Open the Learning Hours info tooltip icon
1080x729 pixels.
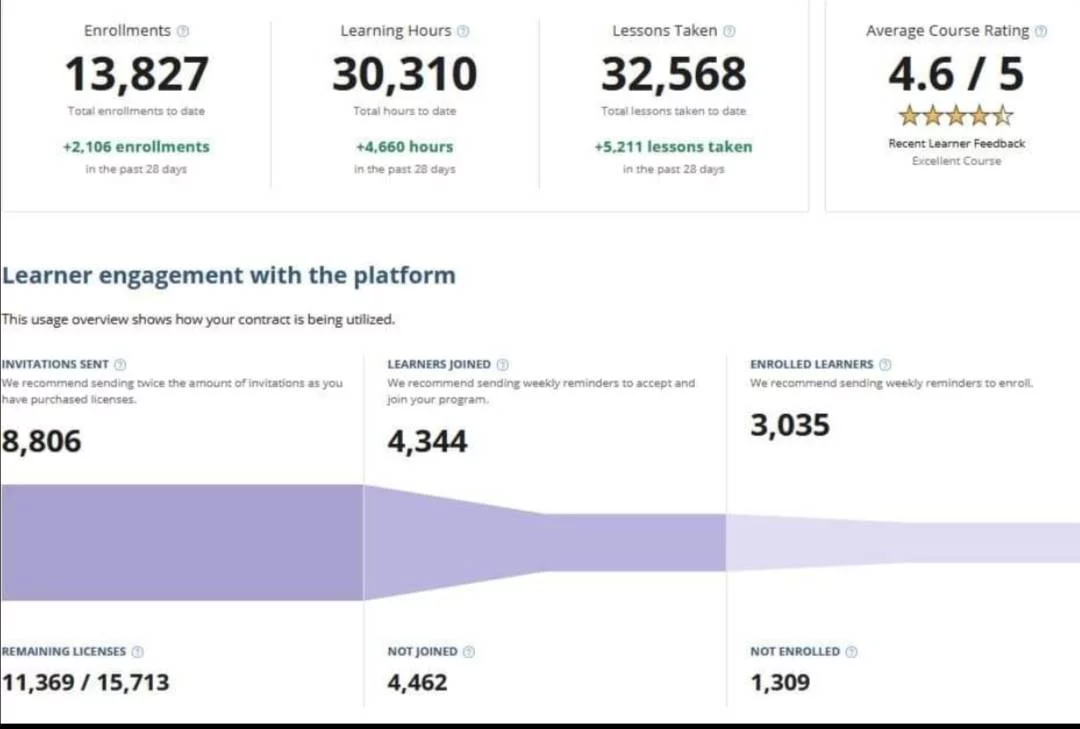[463, 31]
